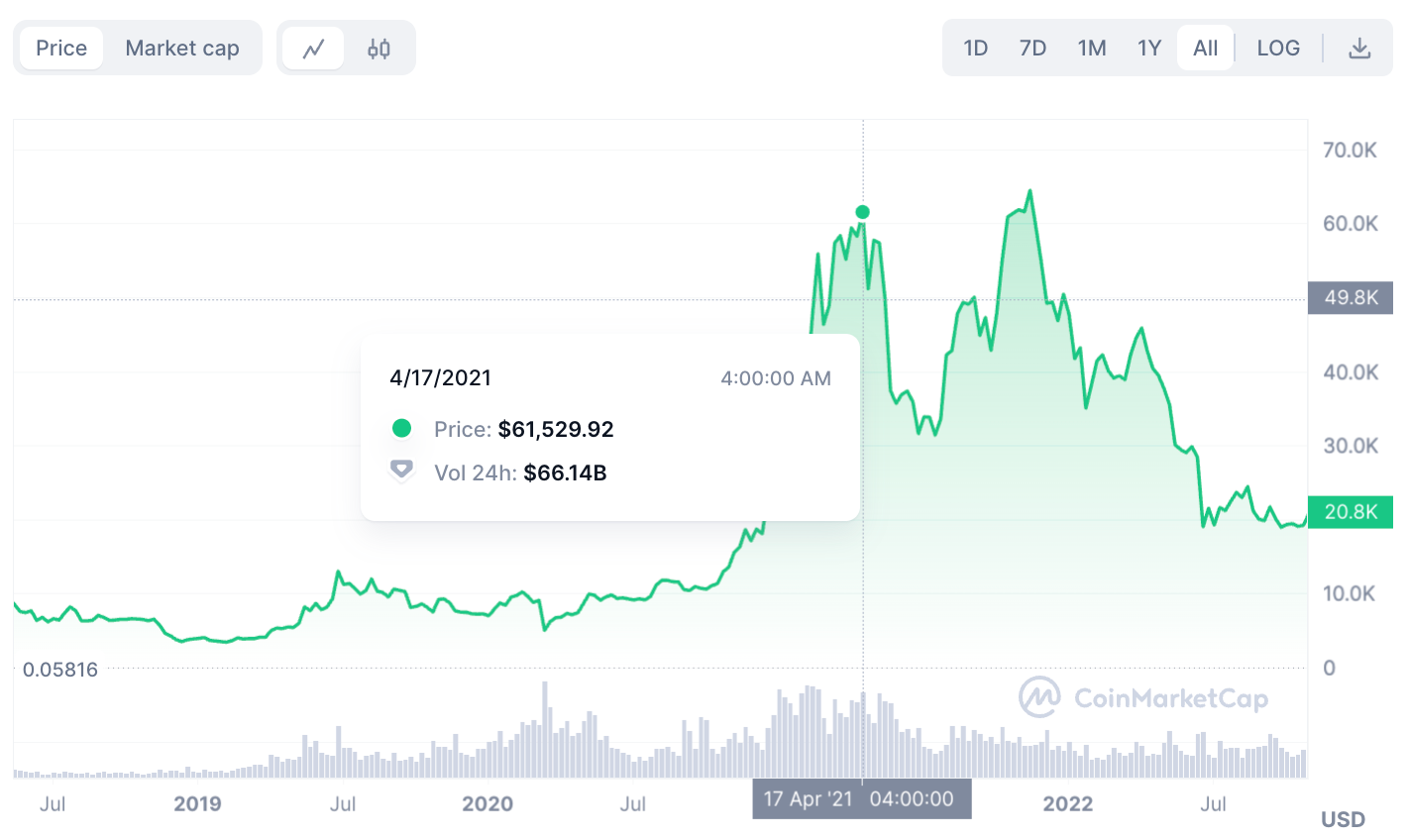The height and width of the screenshot is (840, 1409).
Task: Click the 20.8K current price label
Action: tap(1351, 512)
